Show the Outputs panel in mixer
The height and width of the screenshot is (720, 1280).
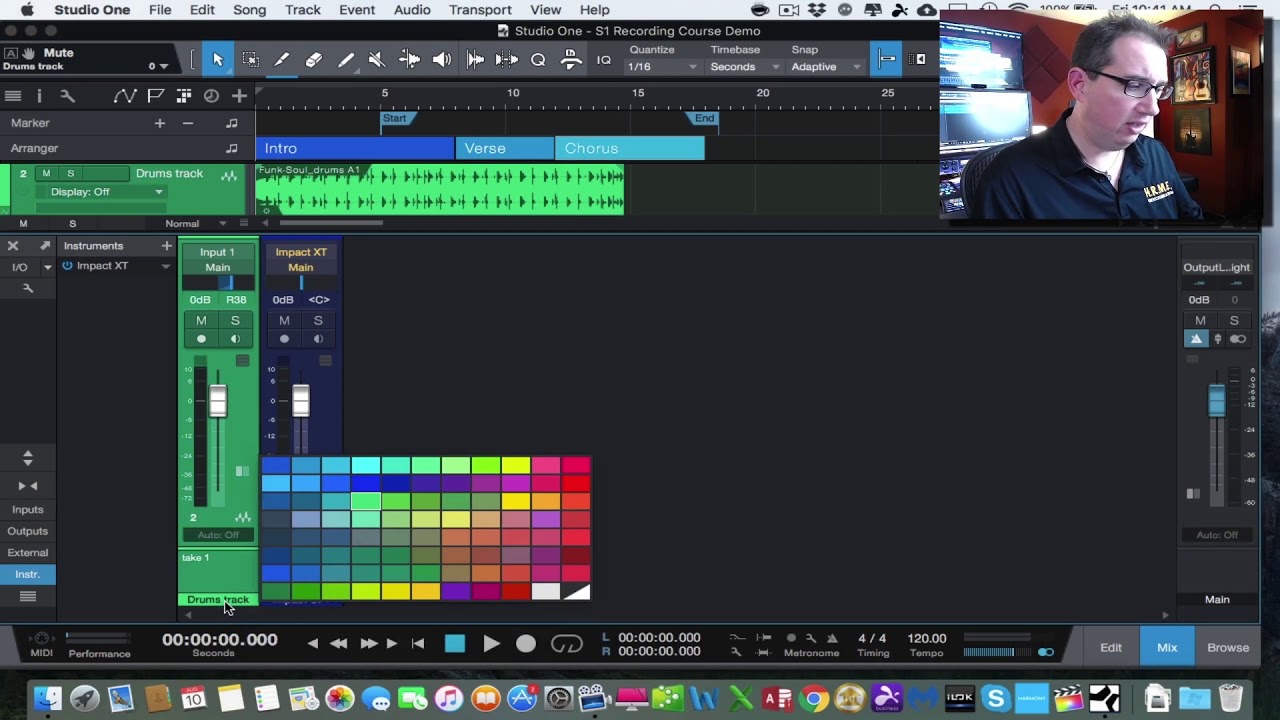pyautogui.click(x=28, y=531)
